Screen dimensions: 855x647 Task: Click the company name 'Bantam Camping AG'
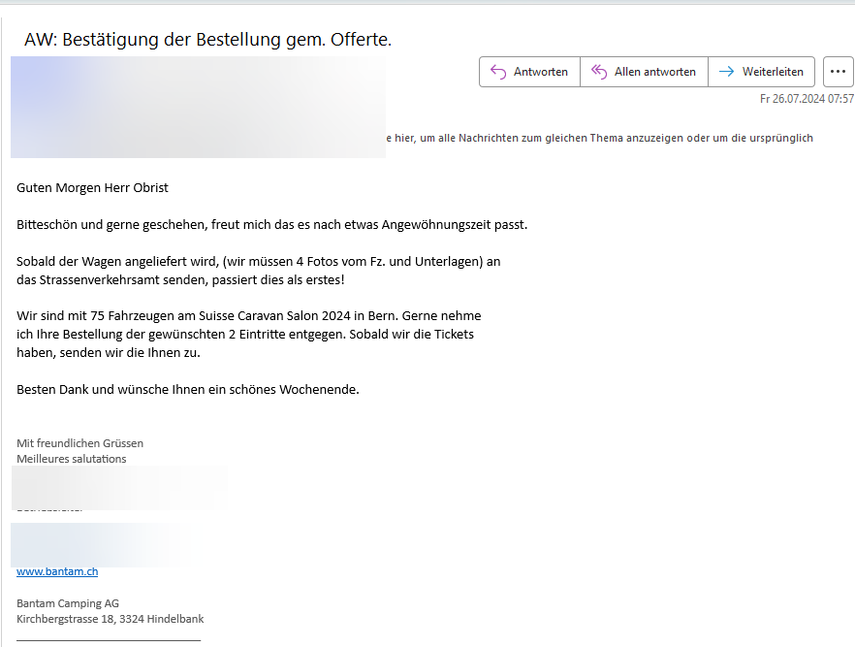[67, 603]
